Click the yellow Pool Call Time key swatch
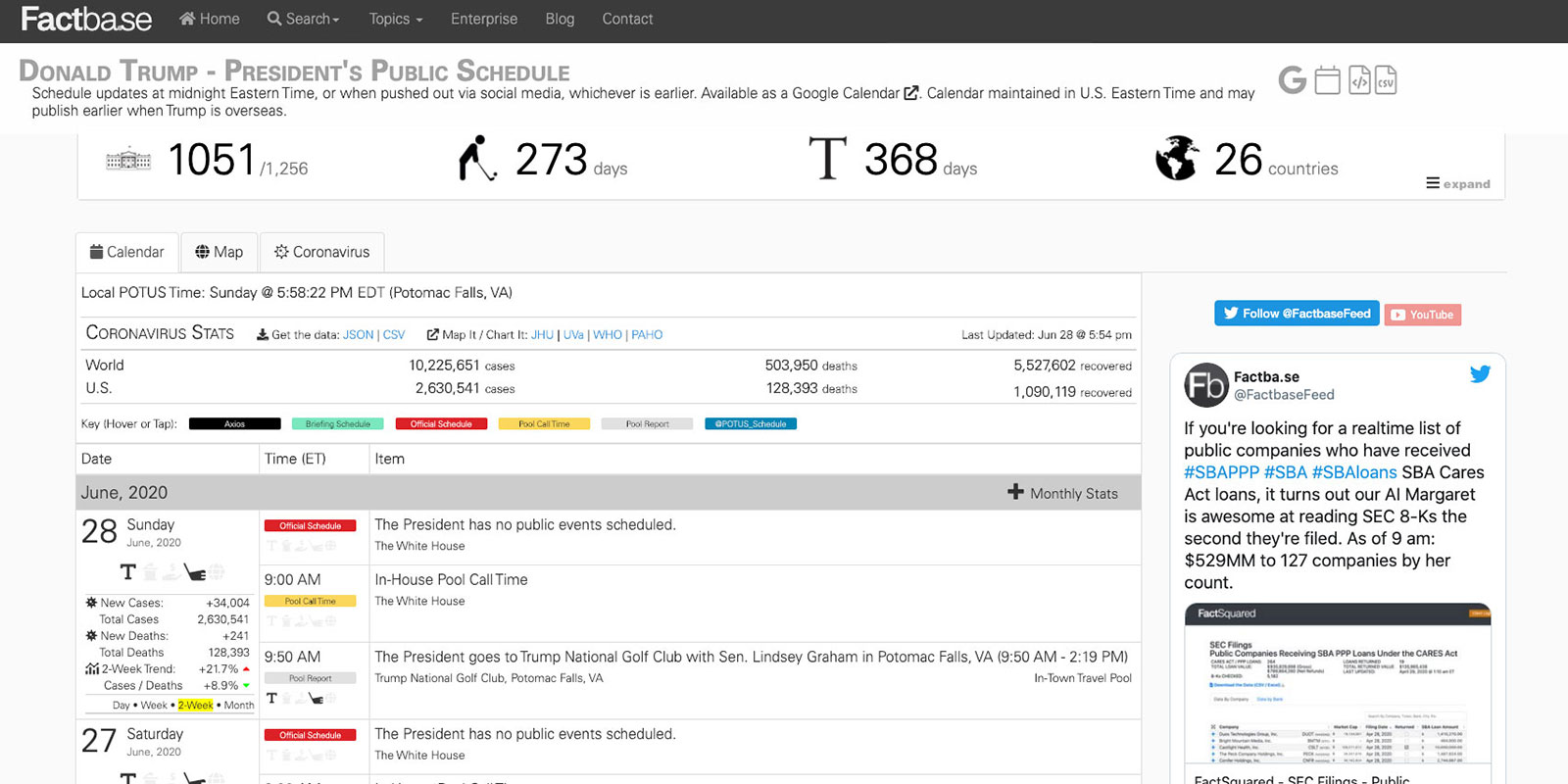The height and width of the screenshot is (784, 1568). coord(544,424)
